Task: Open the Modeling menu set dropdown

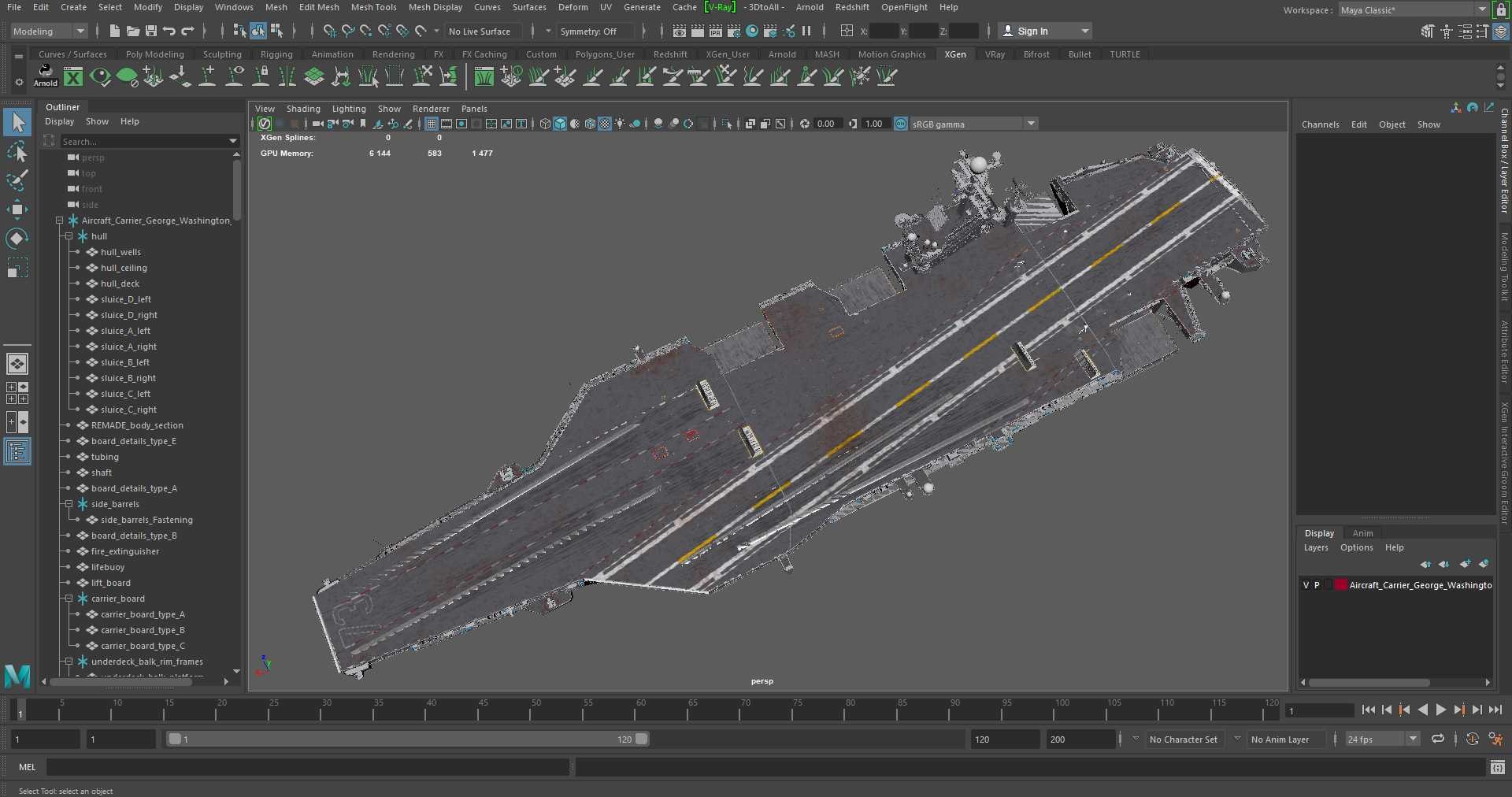Action: tap(49, 31)
